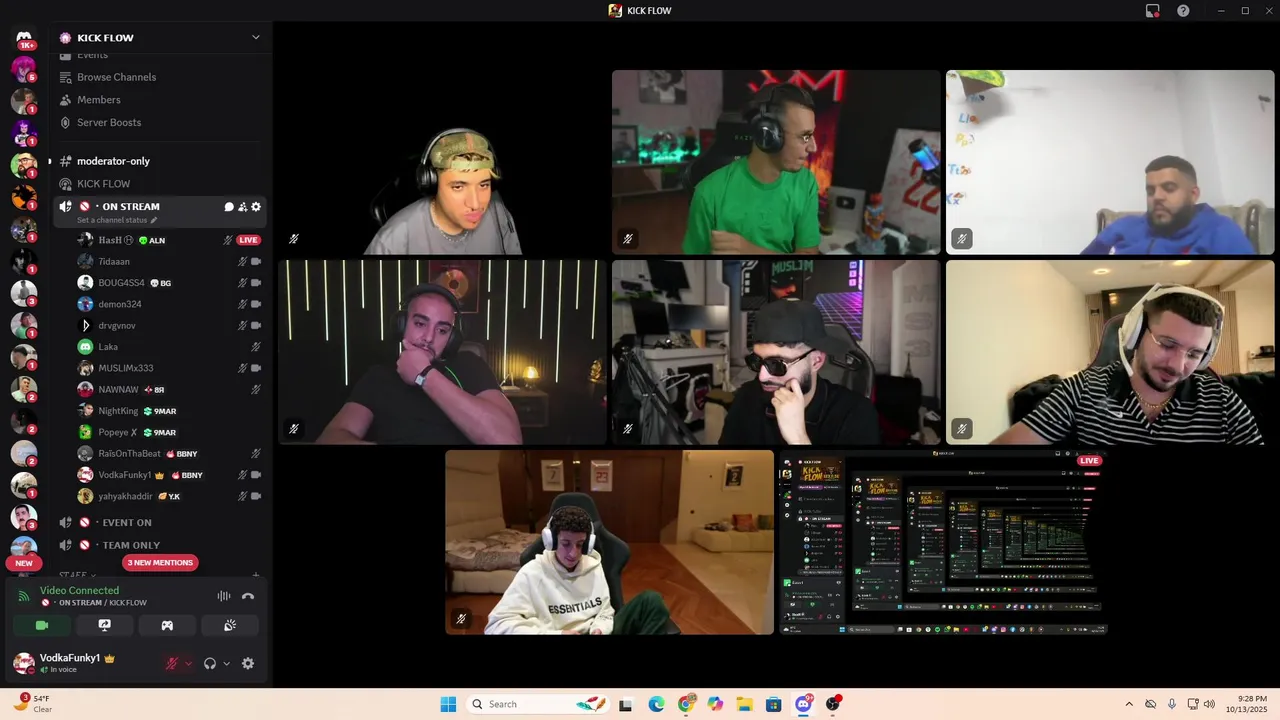Open File Explorer from taskbar
This screenshot has width=1280, height=720.
click(x=744, y=704)
